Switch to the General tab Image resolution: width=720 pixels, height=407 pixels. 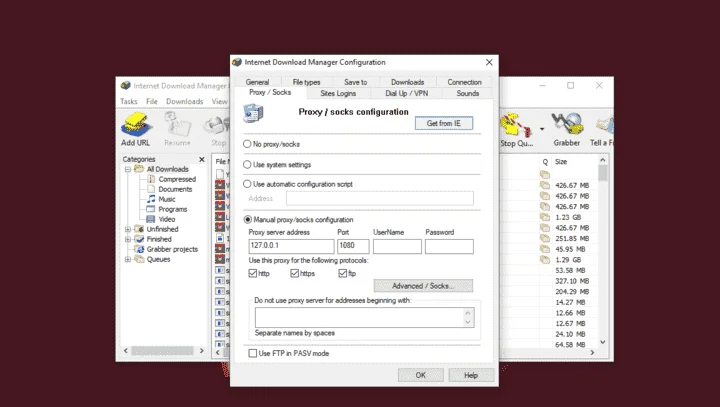point(257,82)
